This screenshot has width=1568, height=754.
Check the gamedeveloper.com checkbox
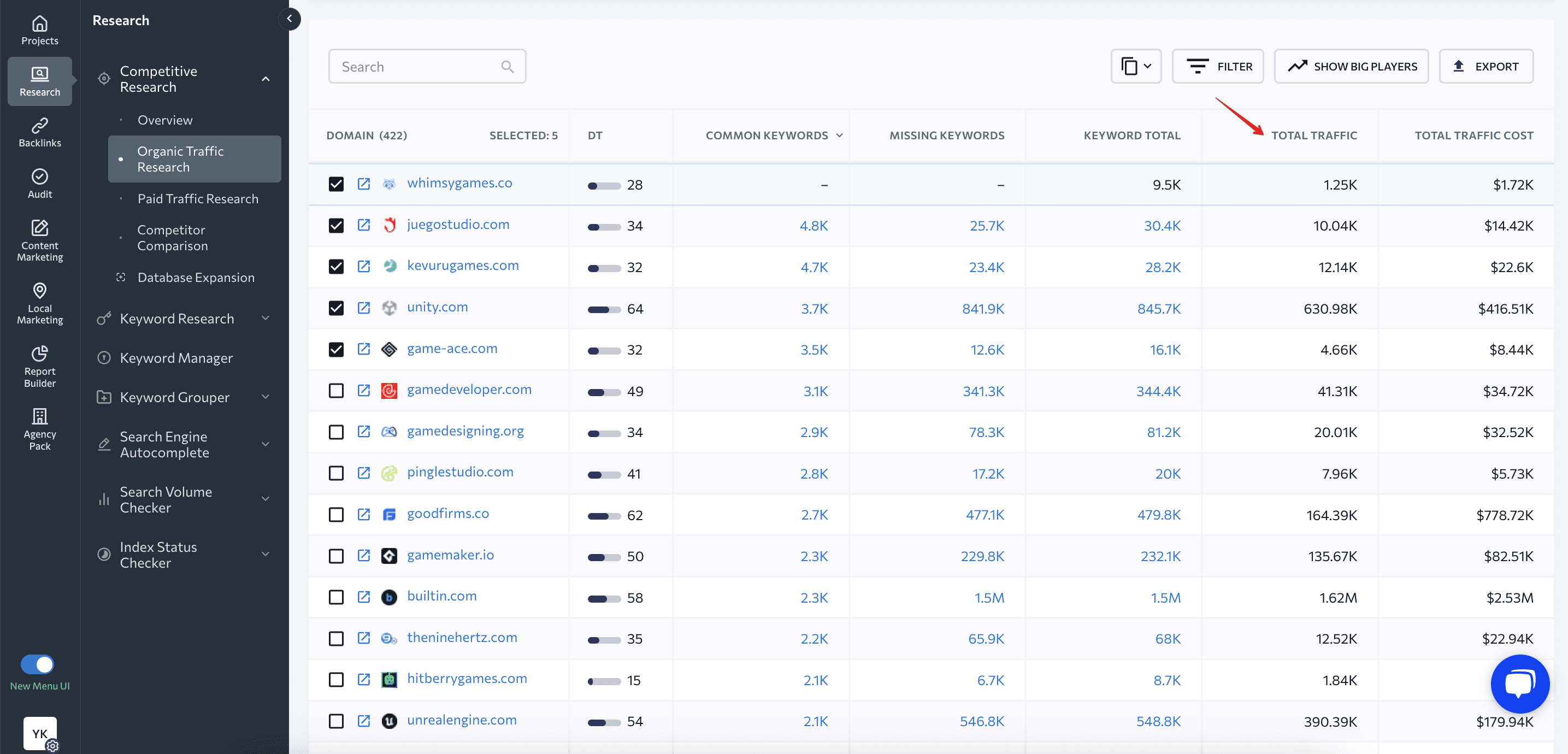[x=336, y=391]
